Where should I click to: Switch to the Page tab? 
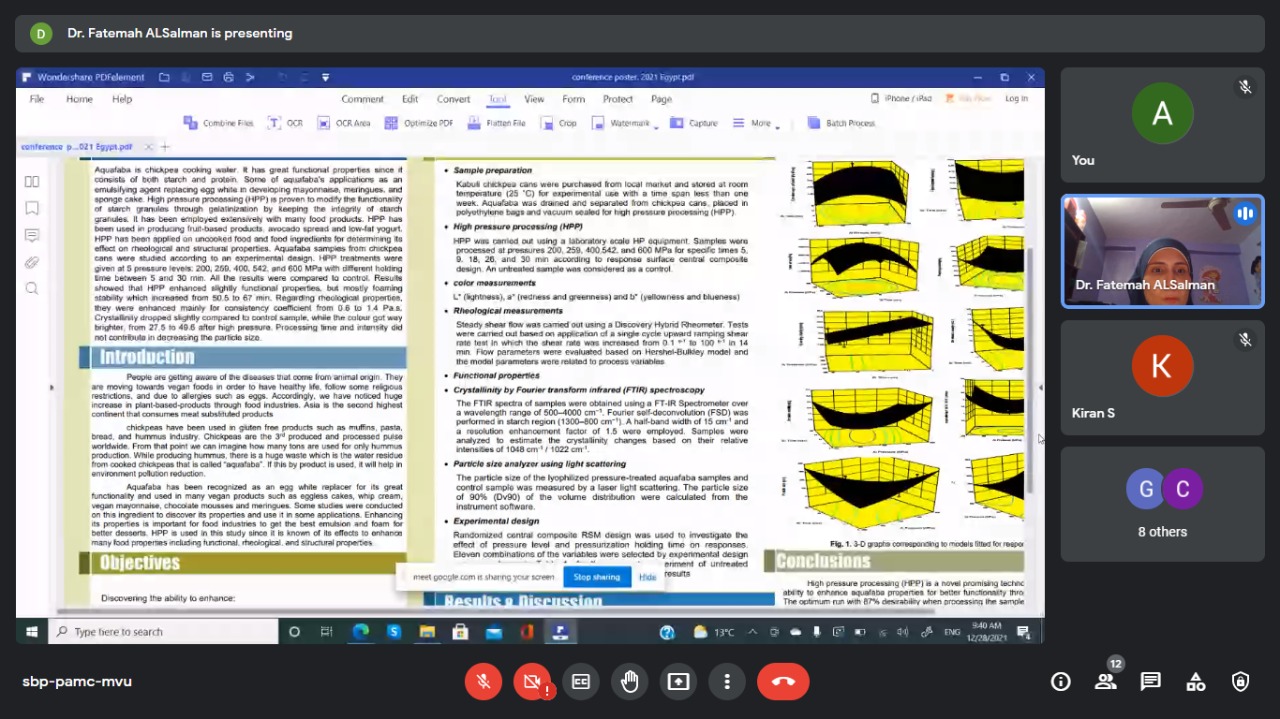[x=661, y=99]
